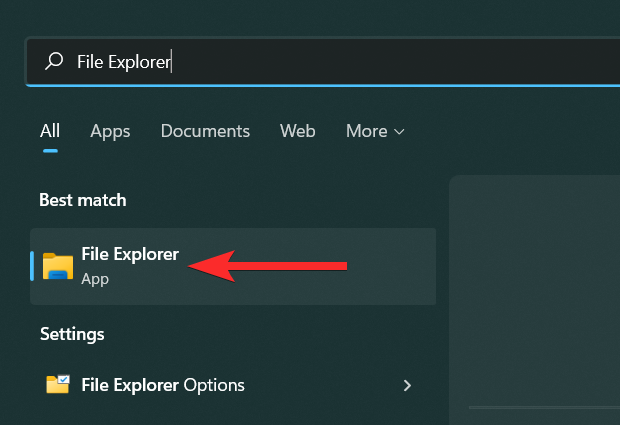Click the blue underline beneath All tab
Viewport: 620px width, 425px height.
(x=50, y=150)
